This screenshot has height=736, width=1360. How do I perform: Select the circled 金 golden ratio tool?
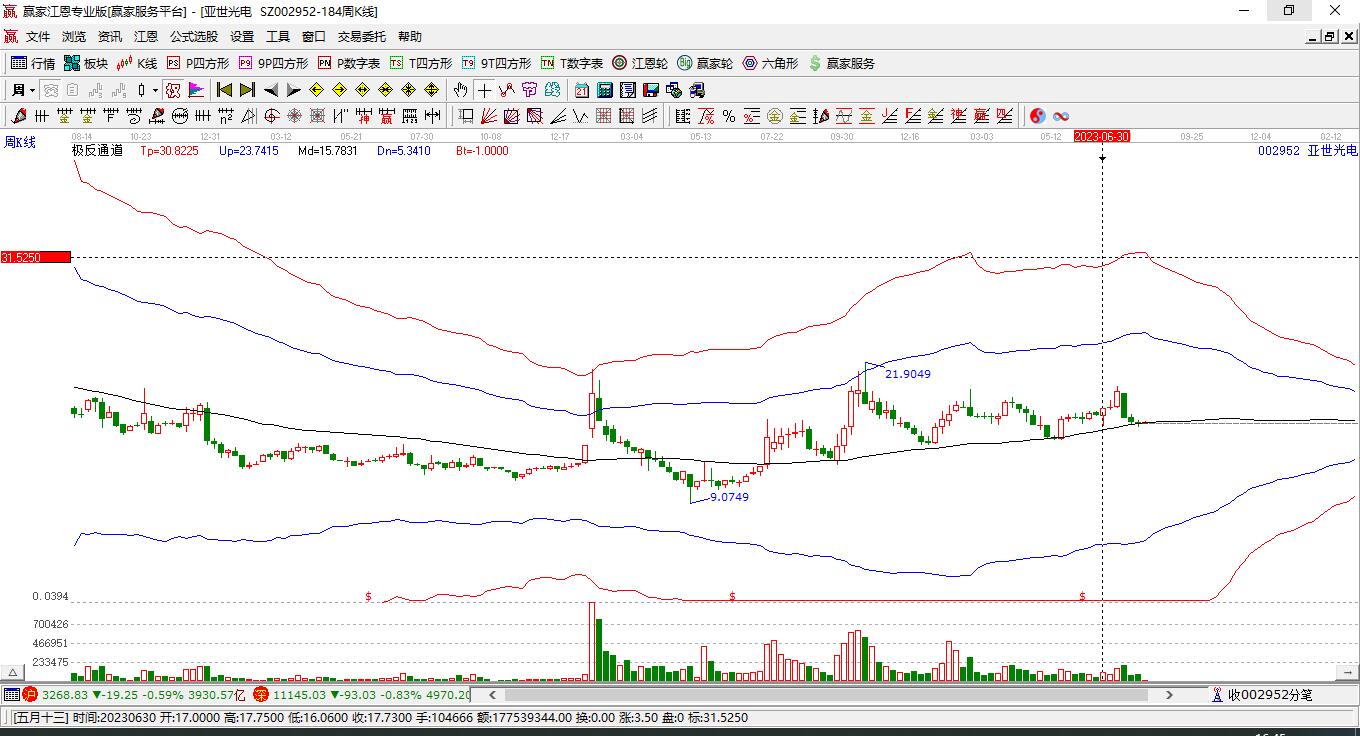point(774,116)
